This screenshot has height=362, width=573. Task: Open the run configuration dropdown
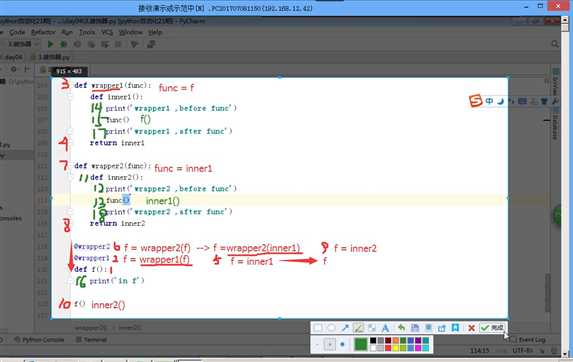tap(23, 44)
